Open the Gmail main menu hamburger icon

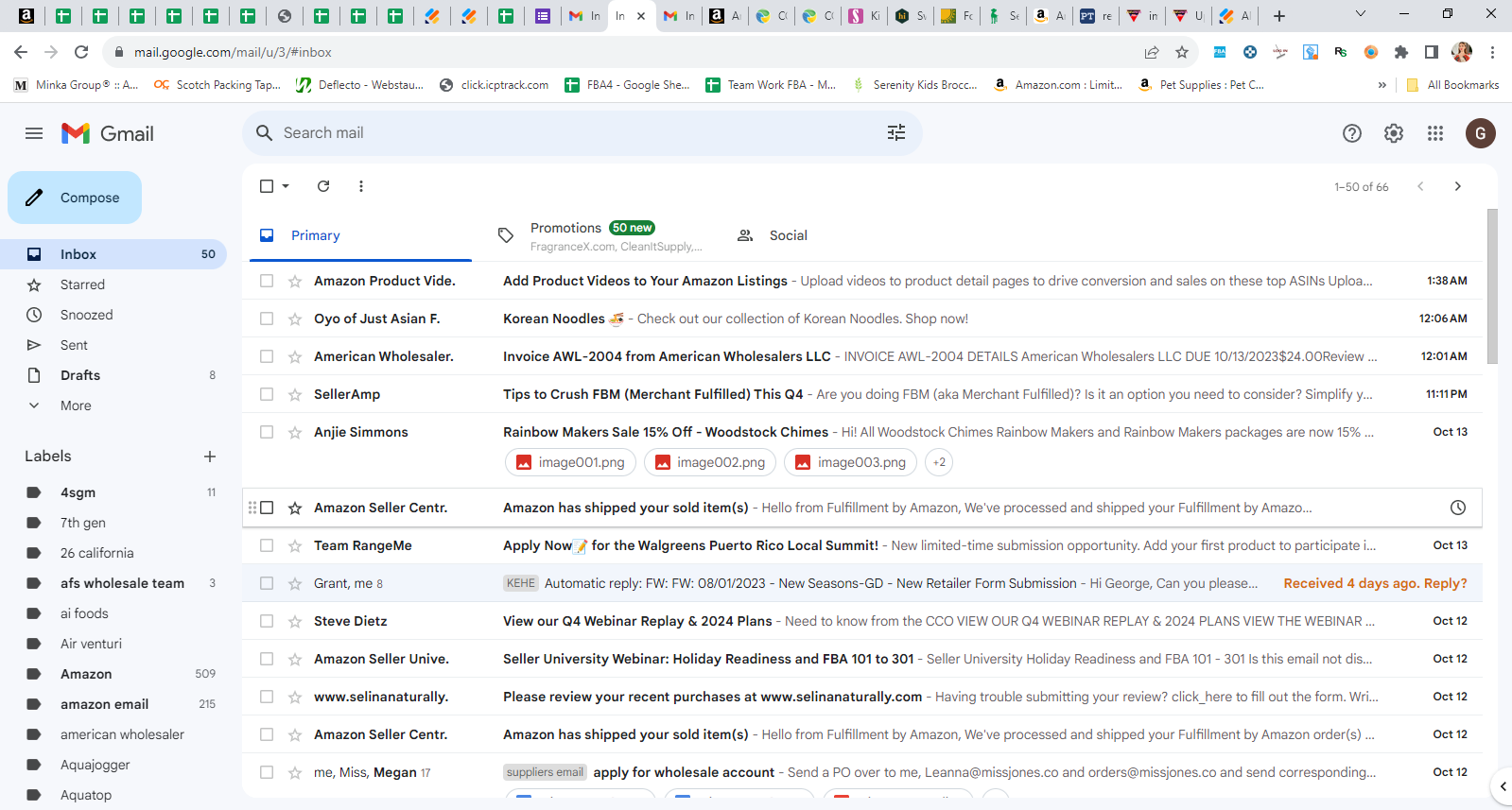(x=34, y=133)
